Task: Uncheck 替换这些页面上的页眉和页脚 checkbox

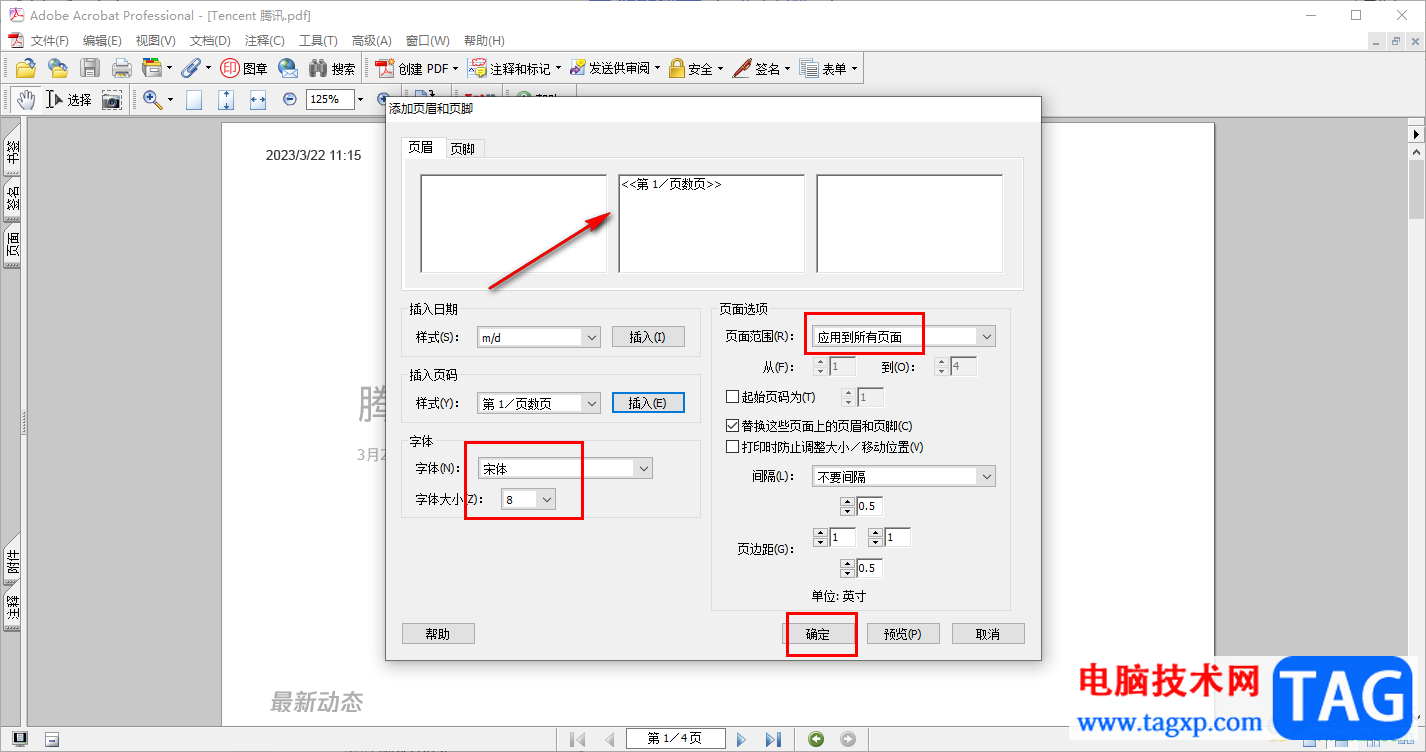Action: [x=732, y=426]
